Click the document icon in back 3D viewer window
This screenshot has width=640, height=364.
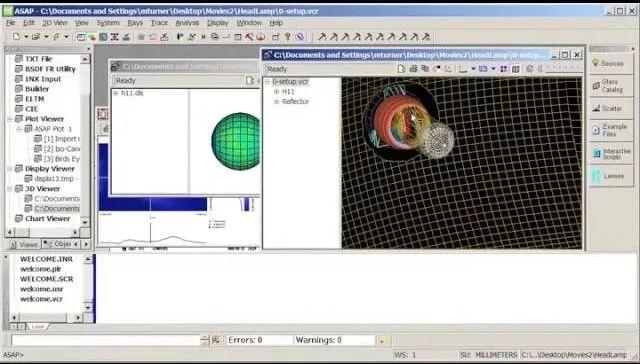(250, 80)
